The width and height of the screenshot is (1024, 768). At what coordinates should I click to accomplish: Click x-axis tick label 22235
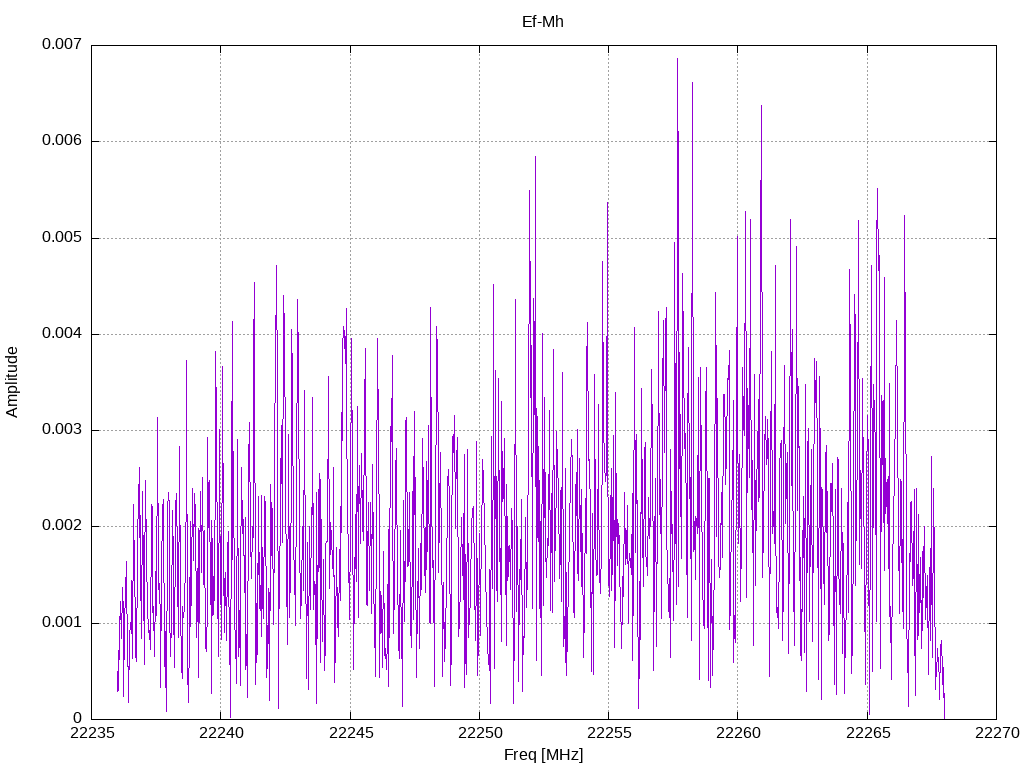click(92, 733)
